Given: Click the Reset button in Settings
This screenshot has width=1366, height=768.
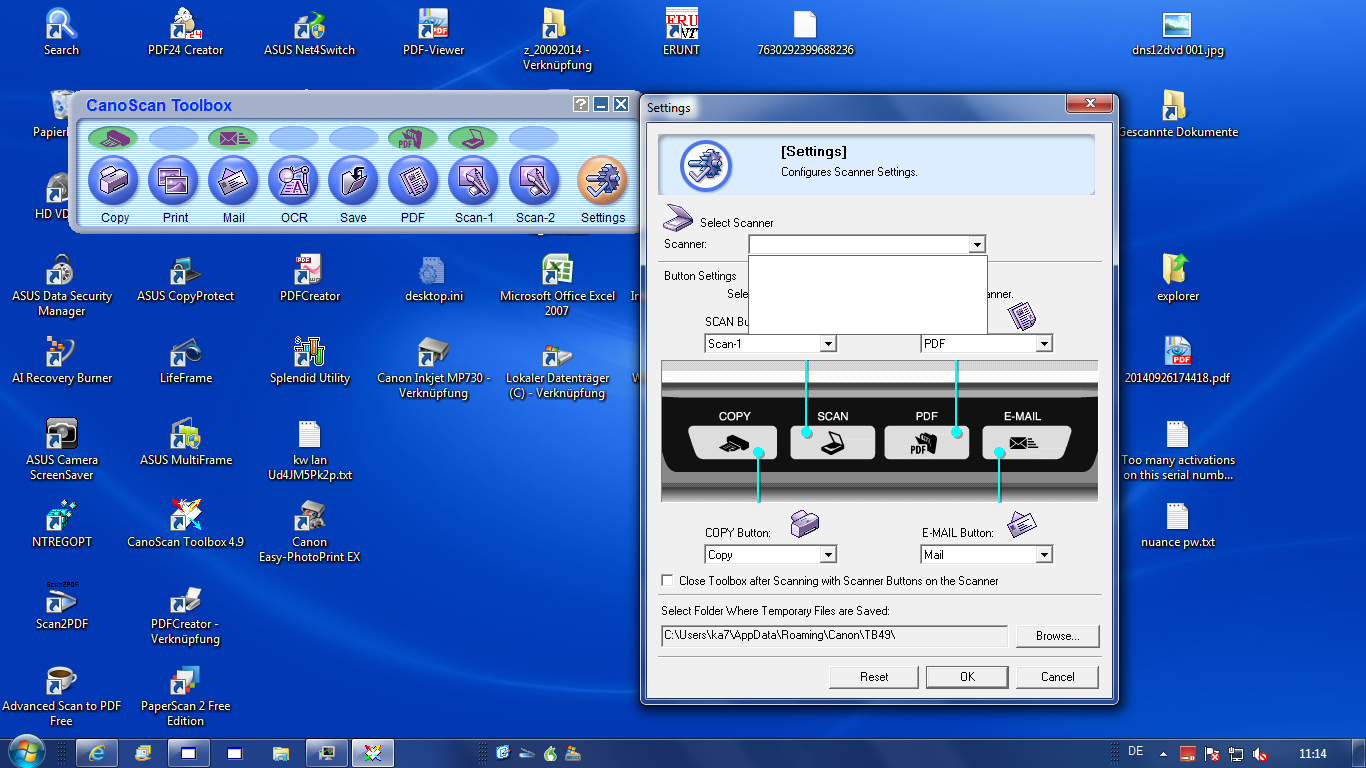Looking at the screenshot, I should click(874, 677).
